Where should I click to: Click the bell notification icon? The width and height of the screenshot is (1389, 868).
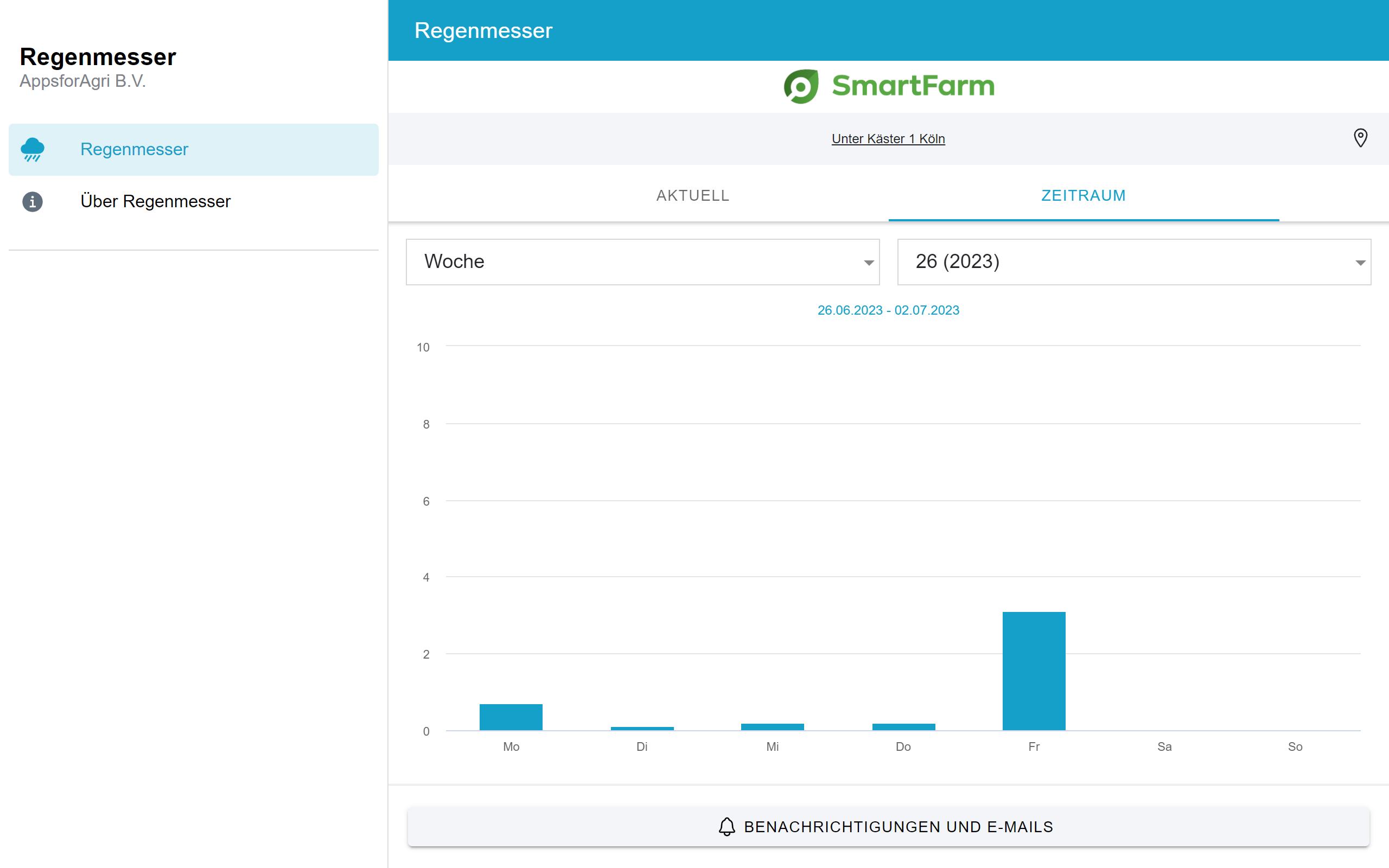coord(727,827)
